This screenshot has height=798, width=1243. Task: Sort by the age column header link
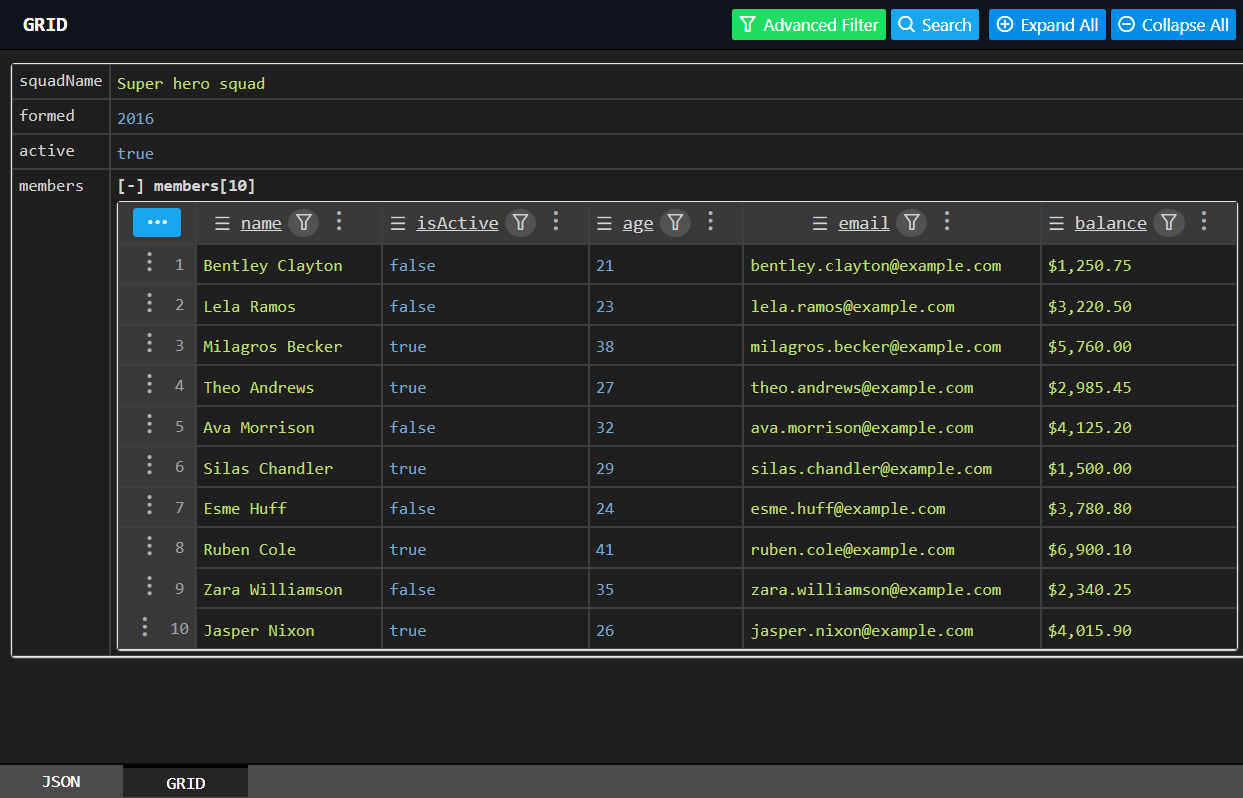(638, 223)
